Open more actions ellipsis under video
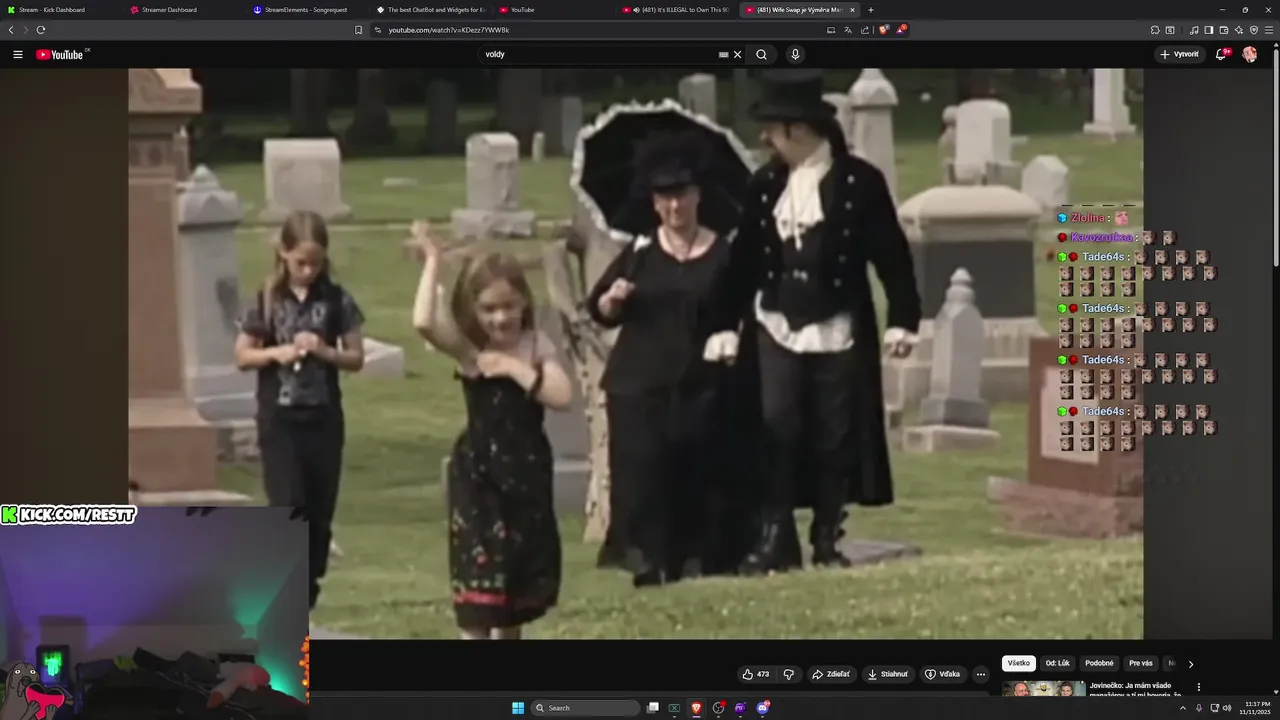 point(980,674)
